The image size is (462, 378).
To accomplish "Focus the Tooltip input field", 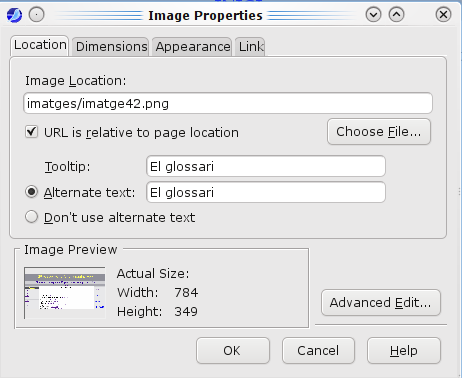I will pyautogui.click(x=266, y=166).
